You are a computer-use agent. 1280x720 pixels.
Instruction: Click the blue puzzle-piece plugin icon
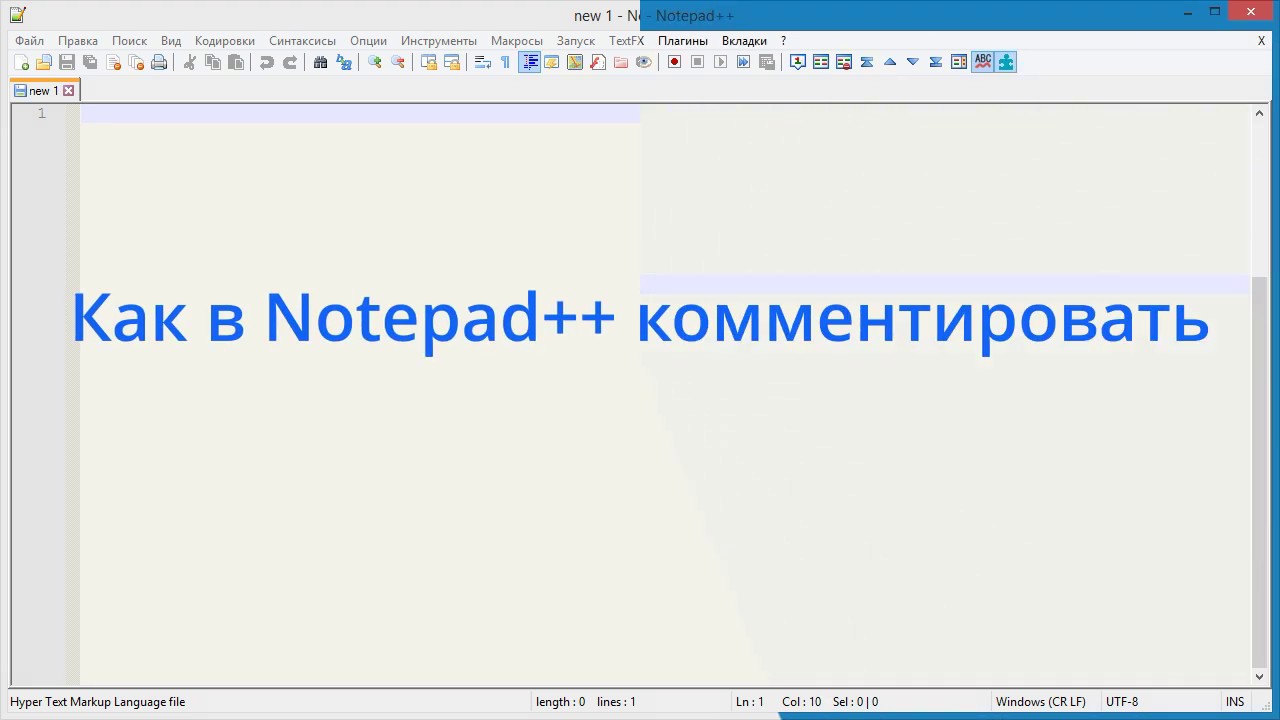pyautogui.click(x=1006, y=62)
